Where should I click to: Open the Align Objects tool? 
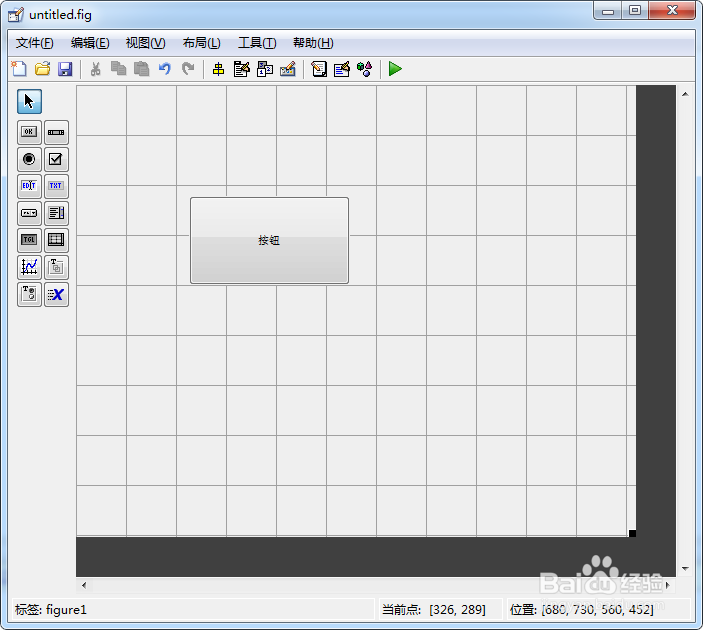218,69
